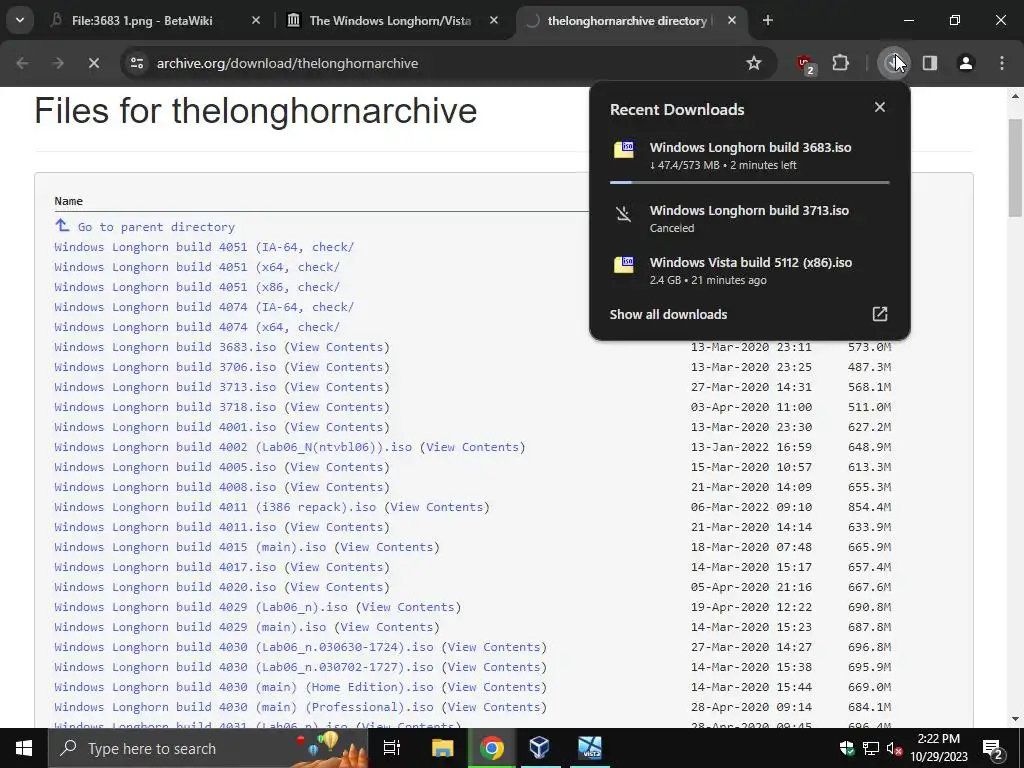Open Longhorn build 4051 (IA-64, check/ folder
The width and height of the screenshot is (1024, 768).
click(204, 247)
